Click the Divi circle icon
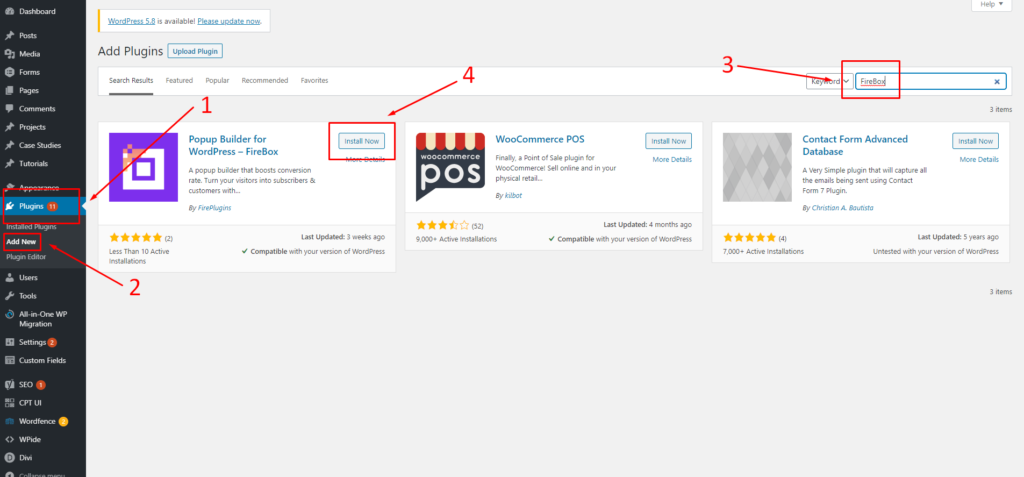This screenshot has height=477, width=1024. (x=9, y=457)
